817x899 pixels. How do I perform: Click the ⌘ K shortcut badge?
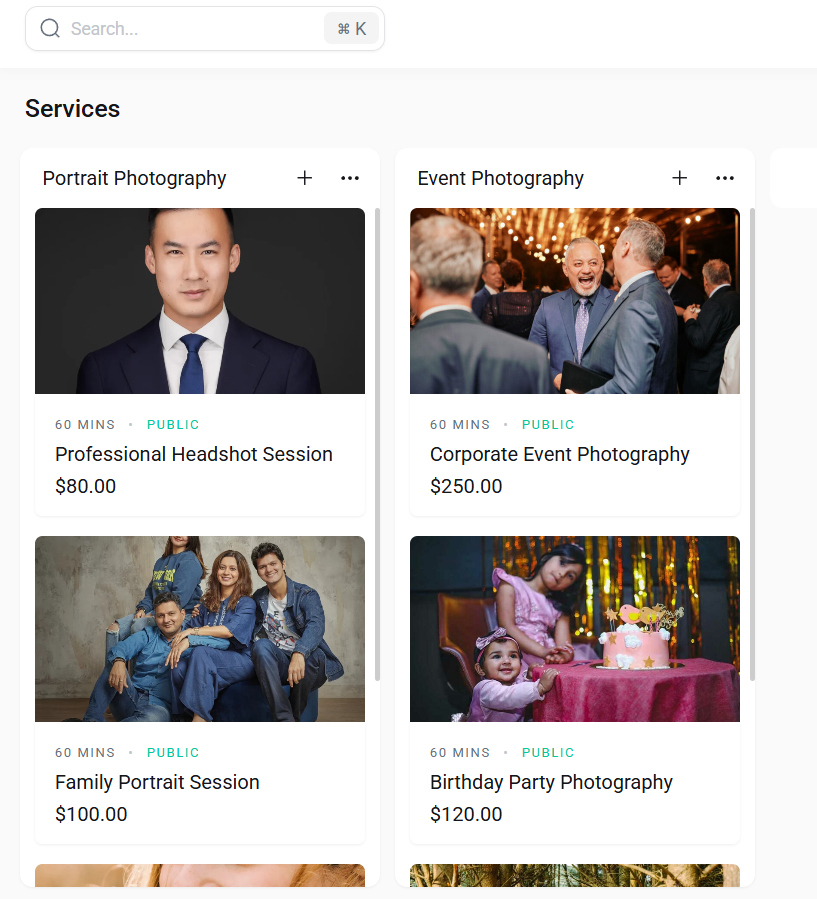pos(351,29)
